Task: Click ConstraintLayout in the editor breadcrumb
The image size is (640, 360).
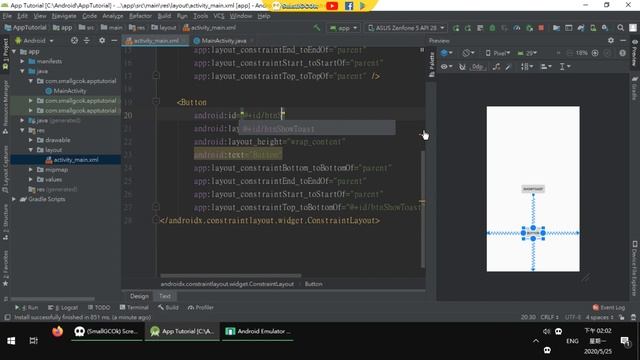Action: (x=227, y=284)
